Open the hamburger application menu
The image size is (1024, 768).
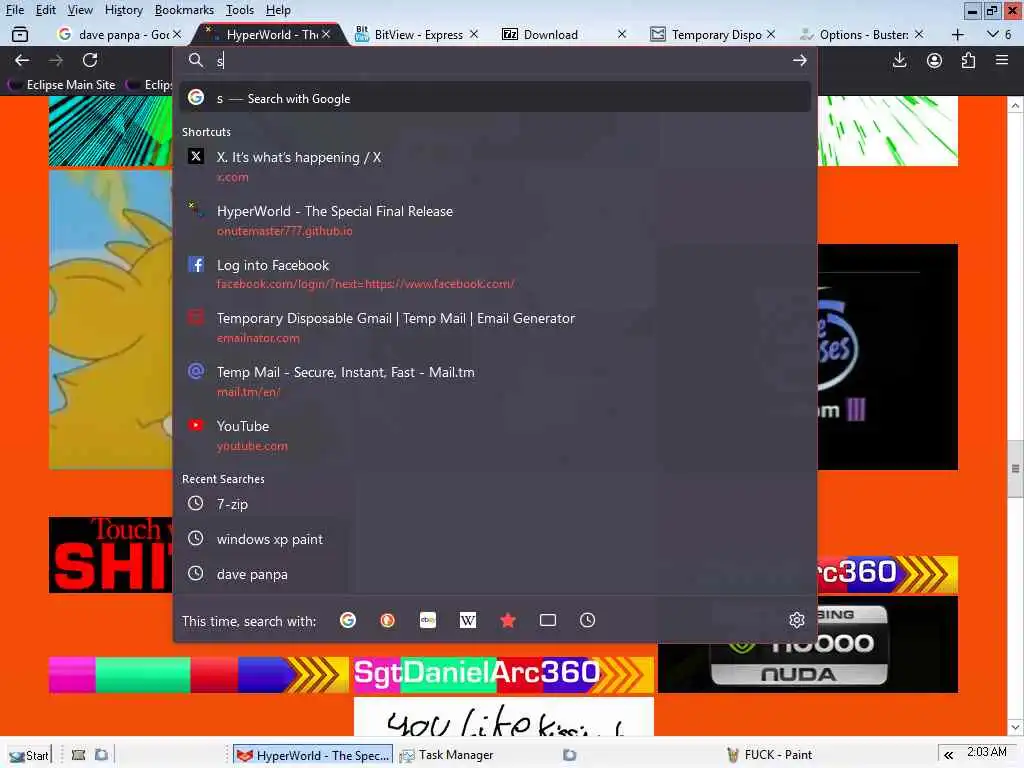(x=1002, y=60)
